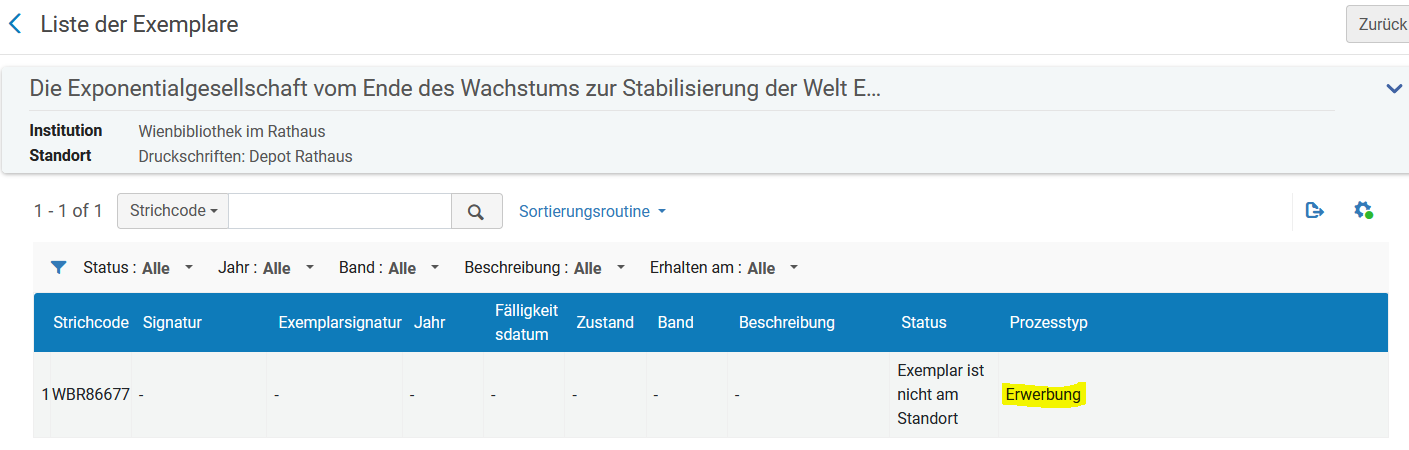Click the magnifier search button
Image resolution: width=1409 pixels, height=450 pixels.
click(x=476, y=211)
